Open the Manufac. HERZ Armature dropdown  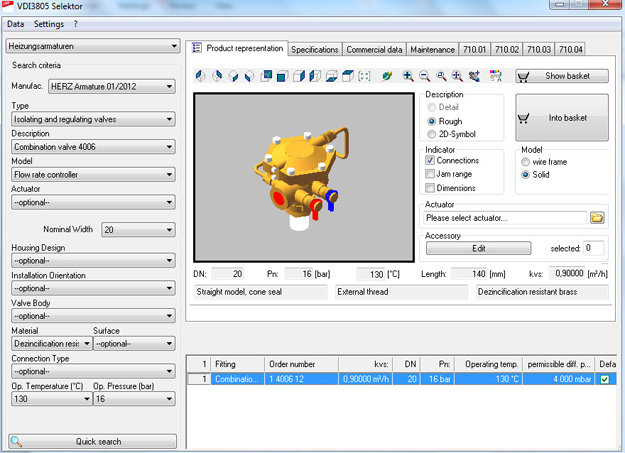pyautogui.click(x=111, y=87)
